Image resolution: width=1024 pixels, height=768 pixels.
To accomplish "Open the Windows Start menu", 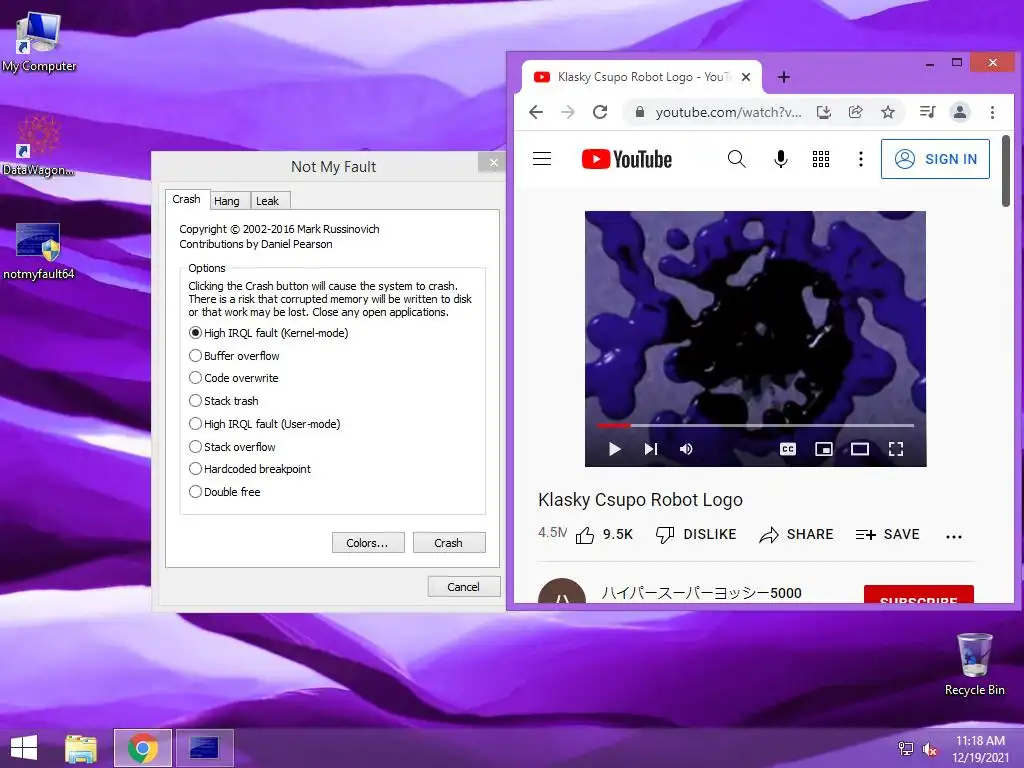I will [x=24, y=748].
